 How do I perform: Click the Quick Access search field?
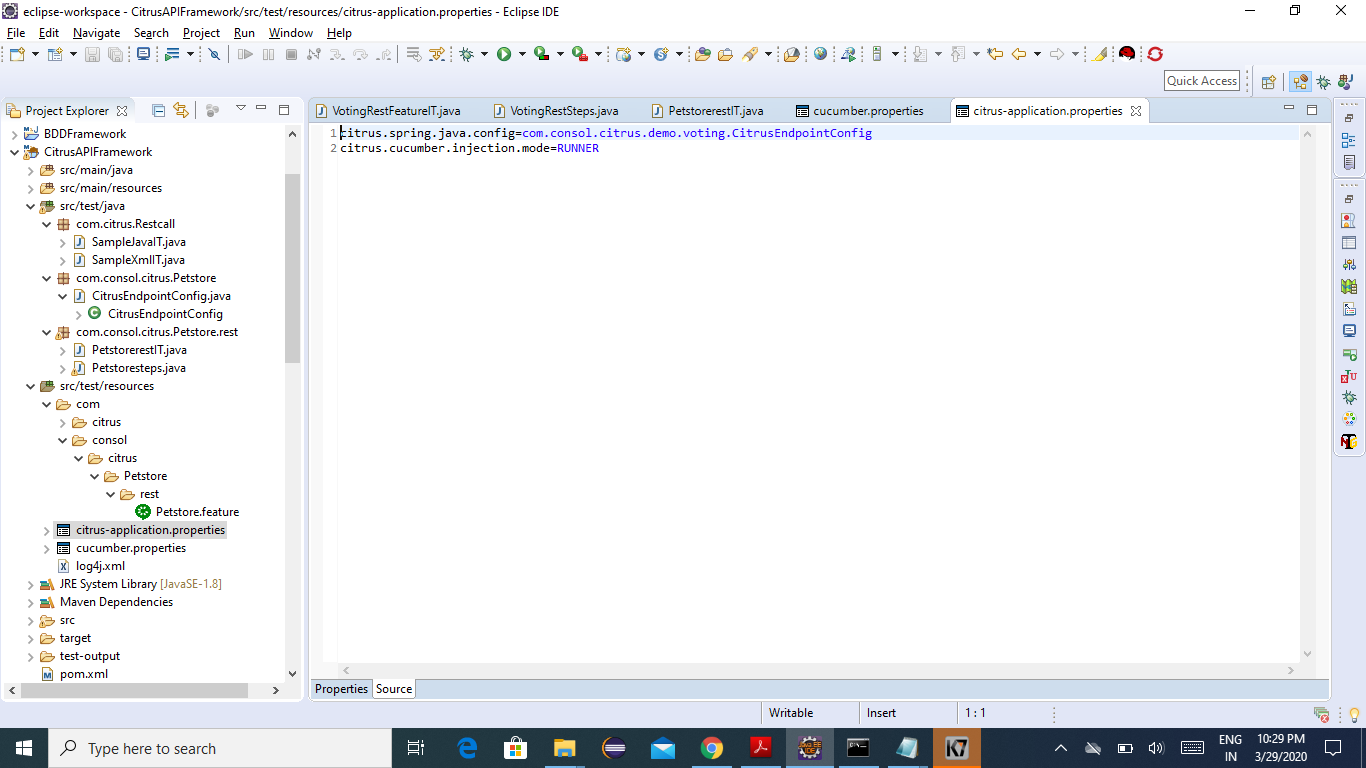pyautogui.click(x=1202, y=81)
